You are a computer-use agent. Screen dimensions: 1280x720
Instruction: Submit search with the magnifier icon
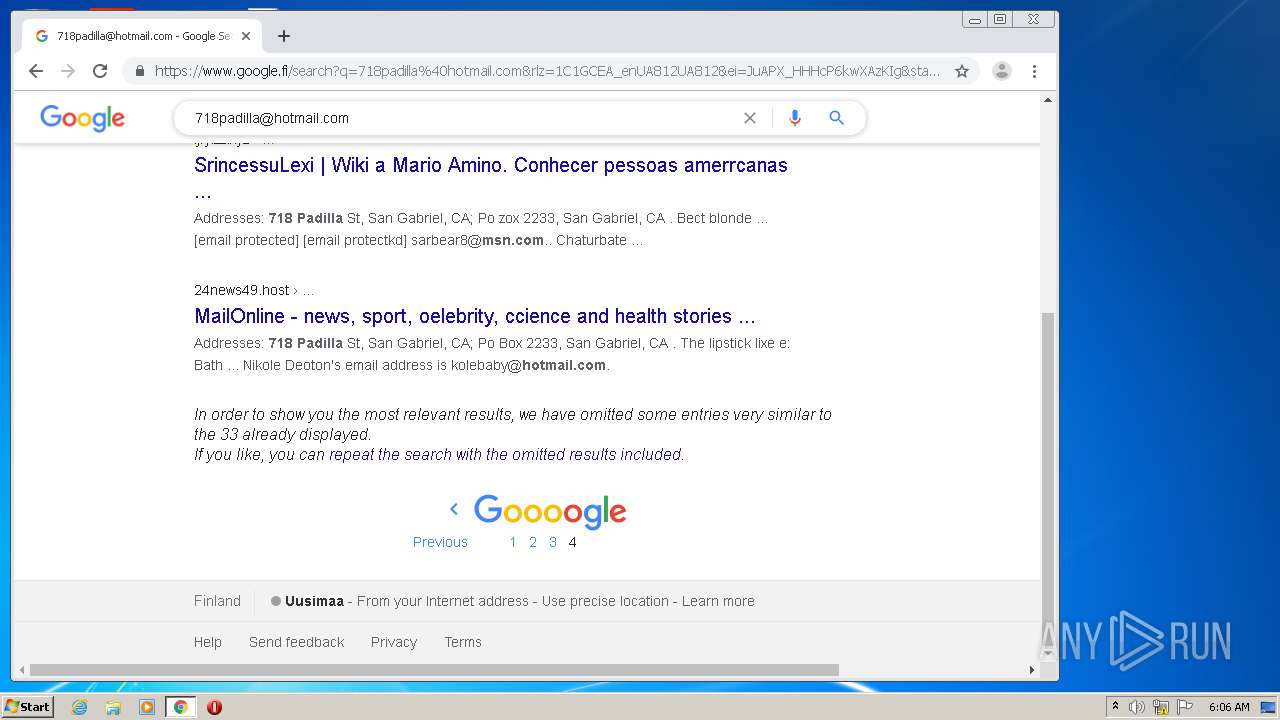tap(837, 118)
